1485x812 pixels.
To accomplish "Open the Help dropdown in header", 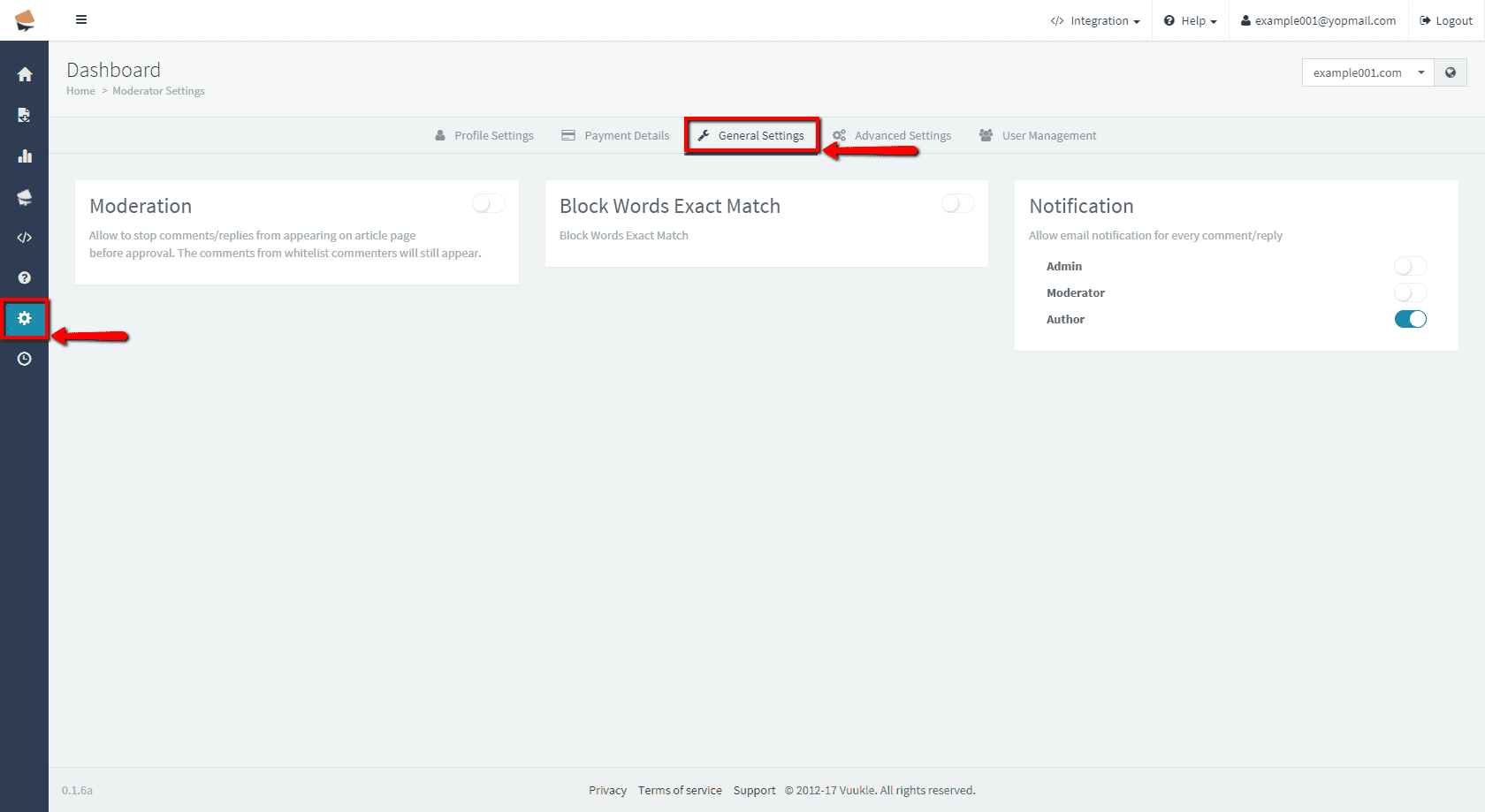I will (x=1191, y=21).
